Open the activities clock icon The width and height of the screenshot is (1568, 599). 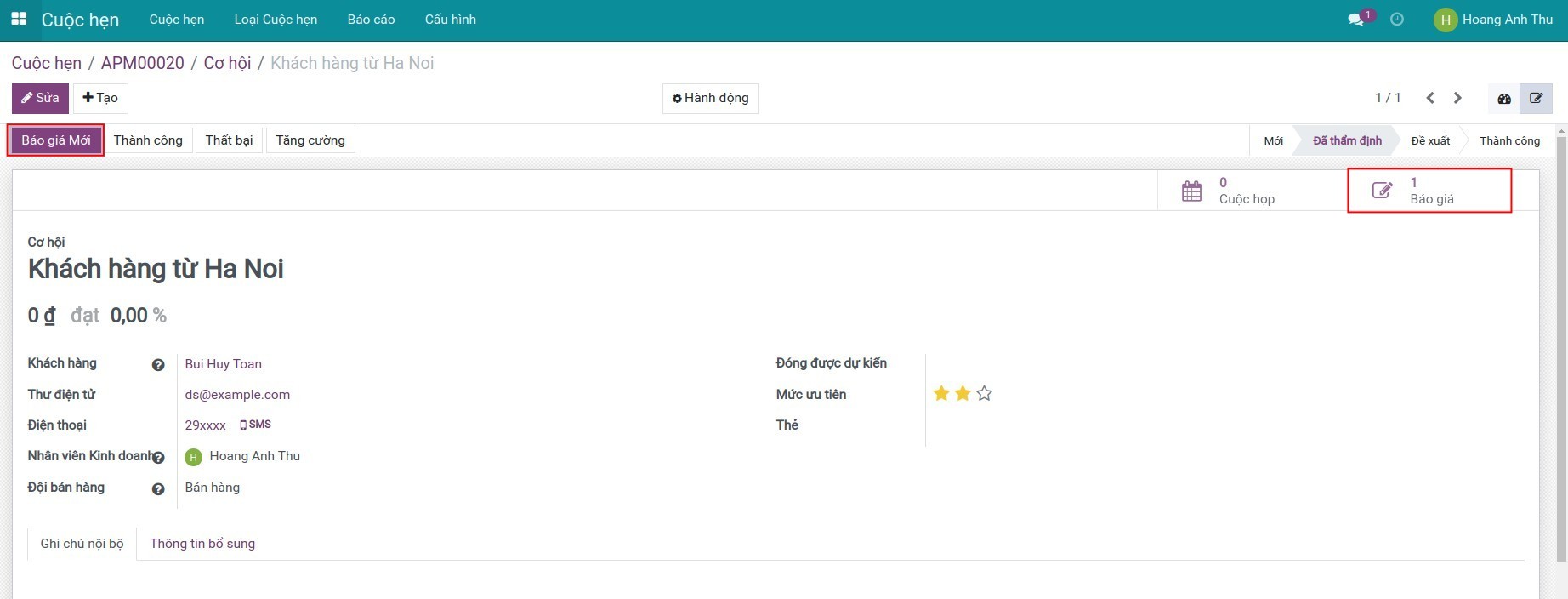[1396, 20]
